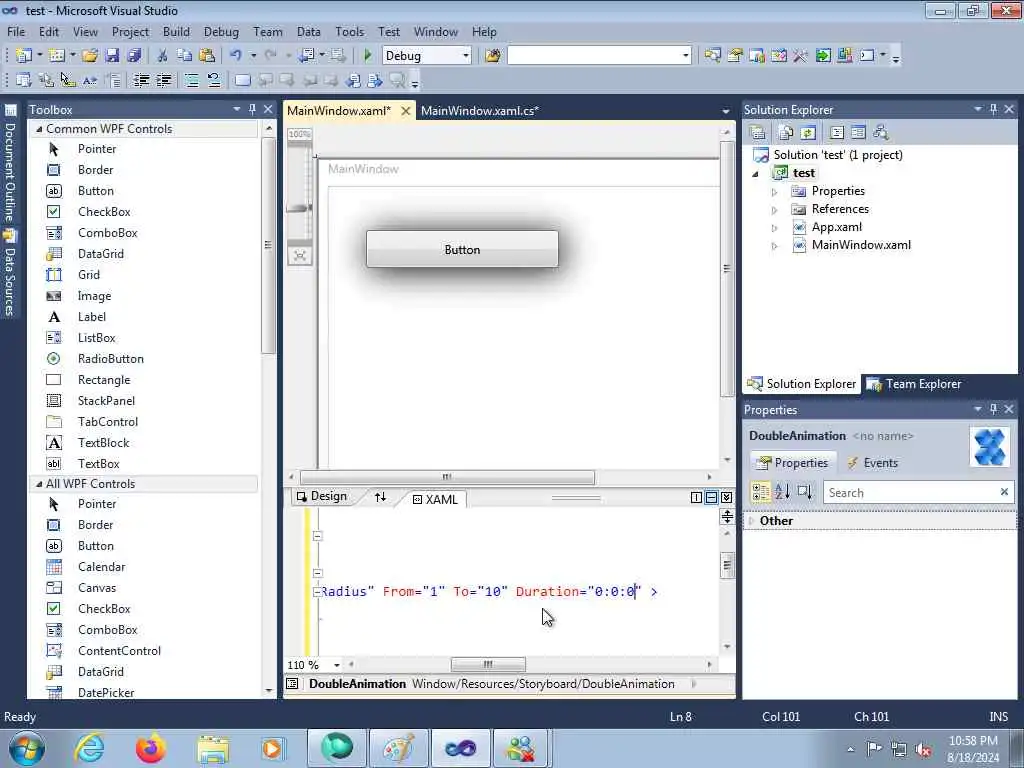Switch to the XAML view button
Screen dimensions: 1024x768
coord(435,499)
